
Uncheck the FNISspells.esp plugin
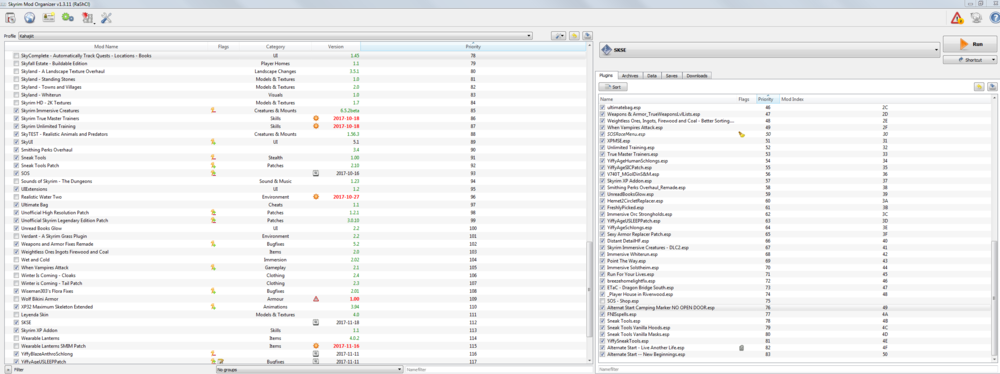coord(603,314)
